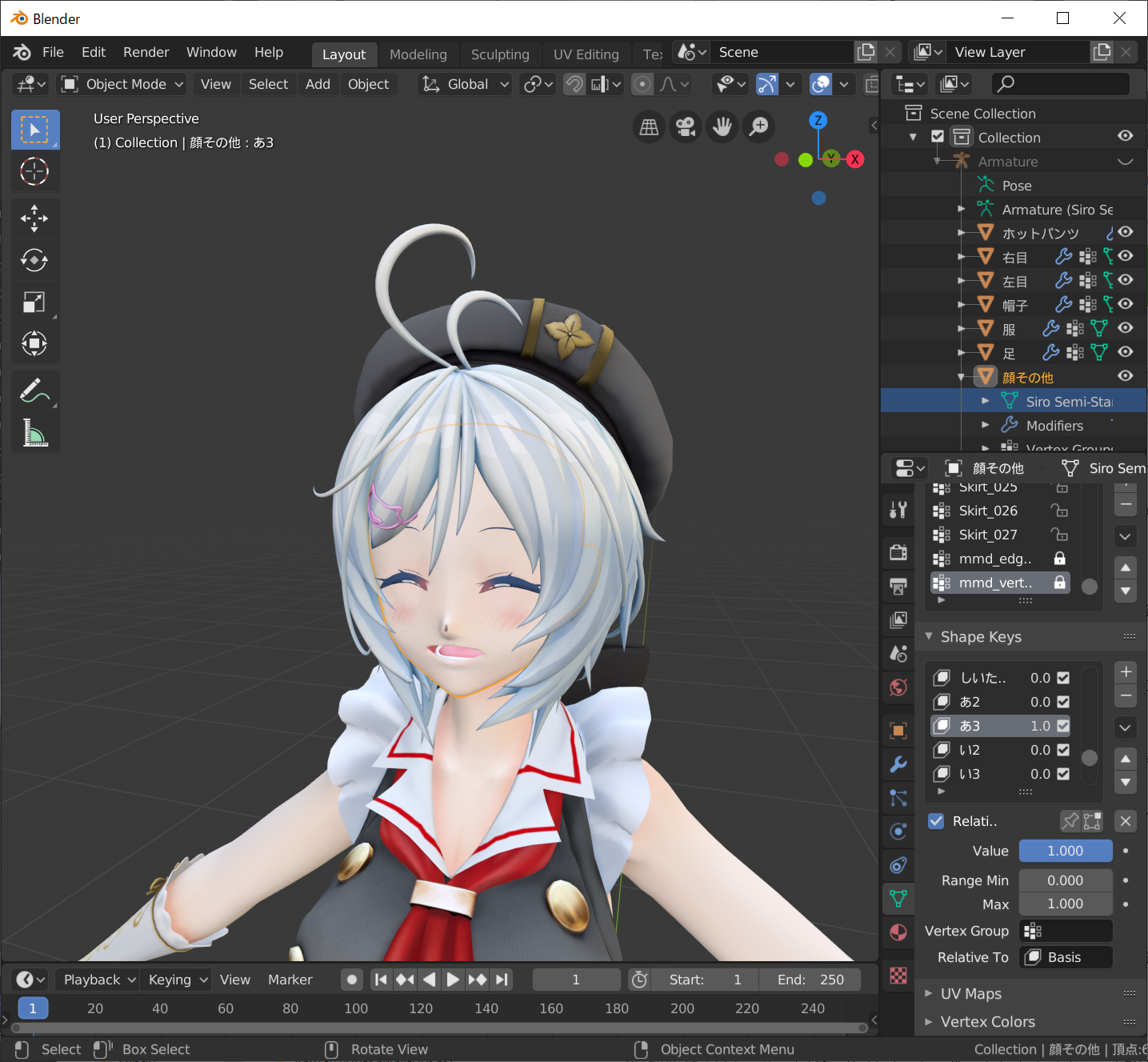This screenshot has width=1148, height=1062.
Task: Open the Tool properties tab
Action: click(898, 510)
